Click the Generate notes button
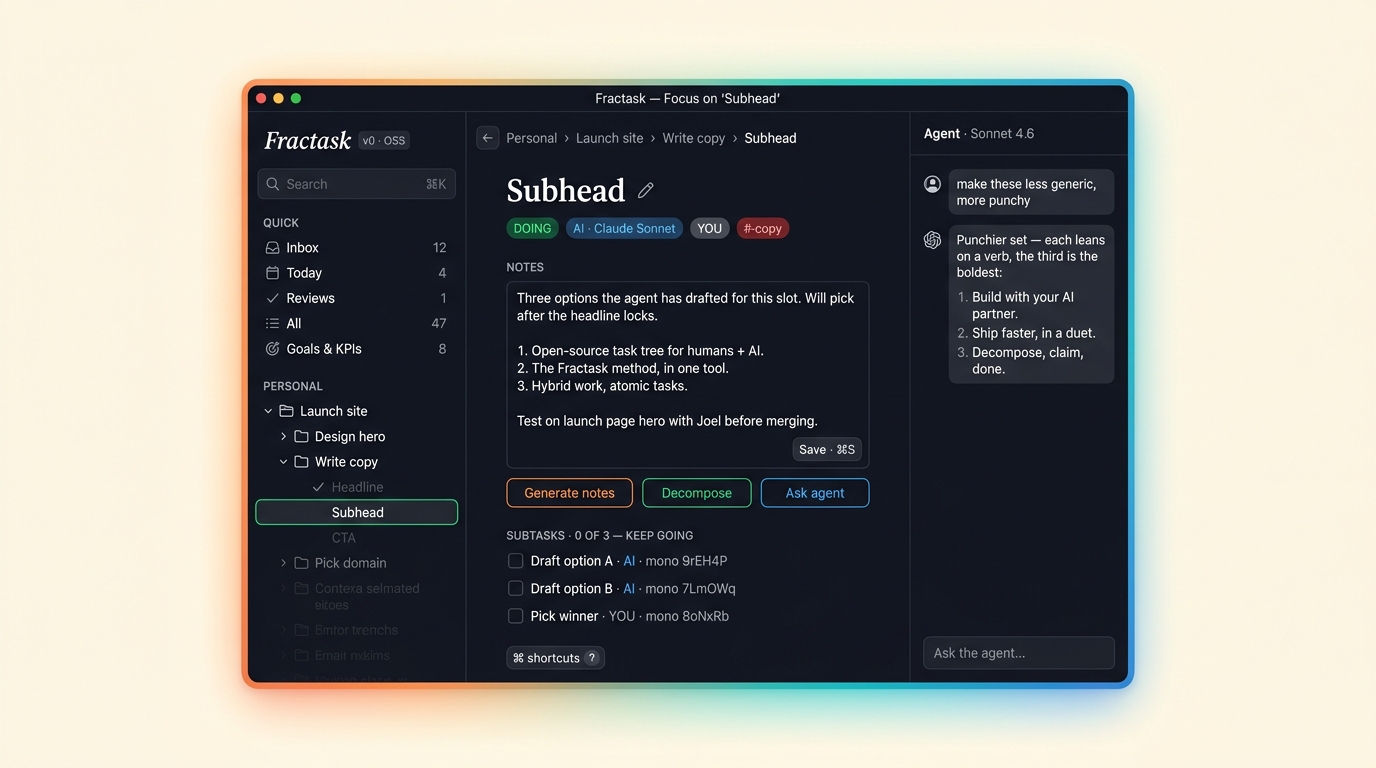Image resolution: width=1376 pixels, height=768 pixels. click(x=569, y=493)
